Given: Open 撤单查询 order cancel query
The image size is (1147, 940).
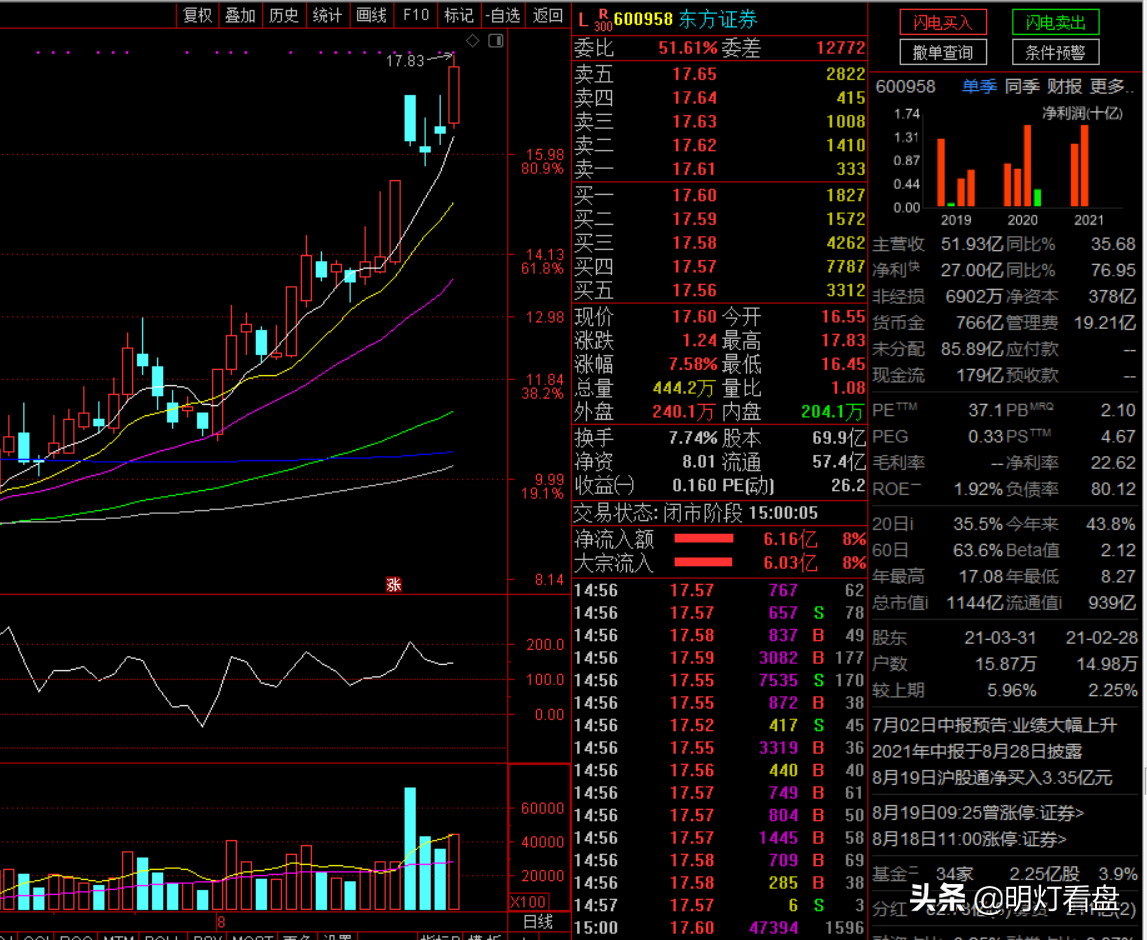Looking at the screenshot, I should [x=943, y=53].
